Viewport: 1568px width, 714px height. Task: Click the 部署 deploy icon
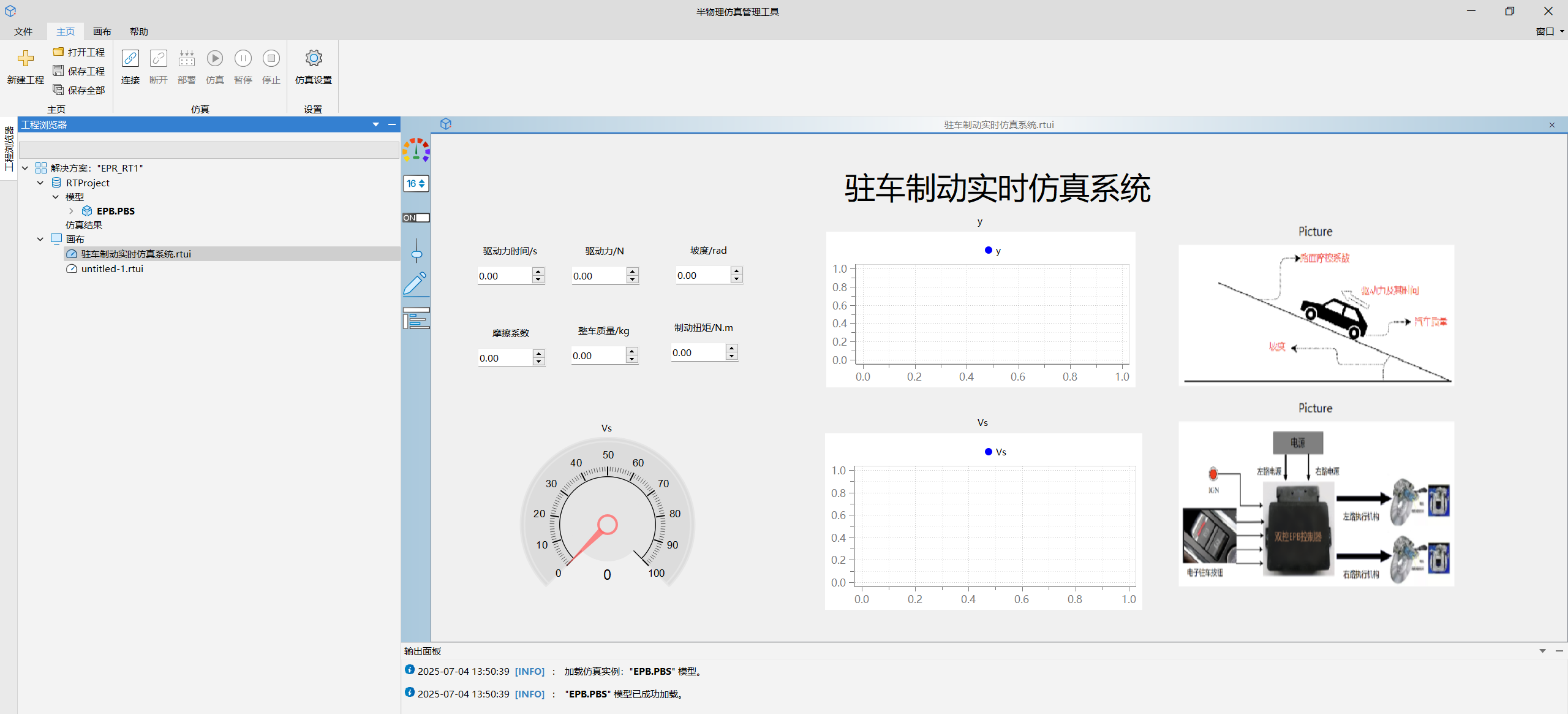pos(187,58)
